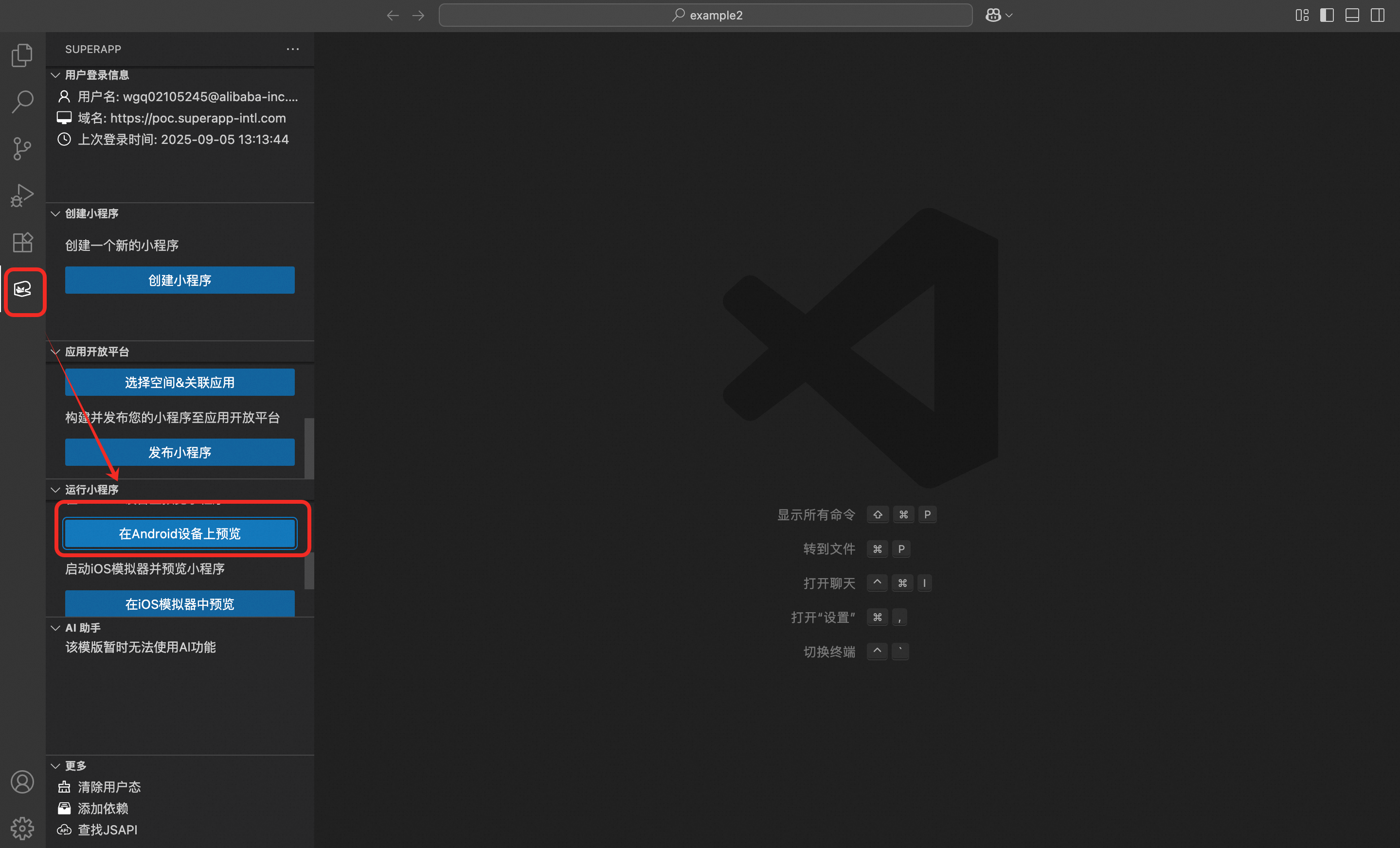Open the Accounts icon at bottom
The width and height of the screenshot is (1400, 848).
pyautogui.click(x=22, y=782)
